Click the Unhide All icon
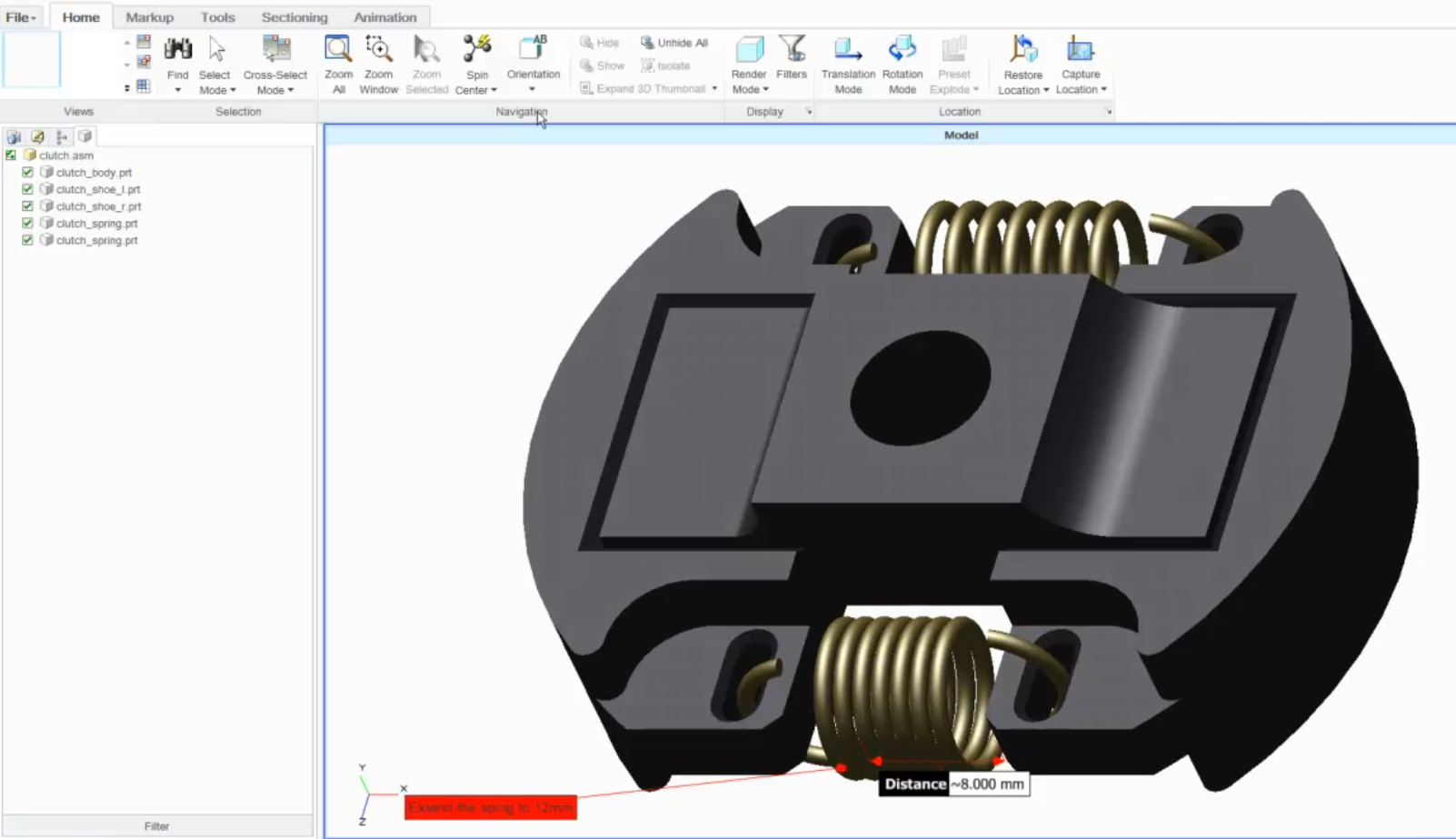This screenshot has height=839, width=1456. pyautogui.click(x=649, y=42)
